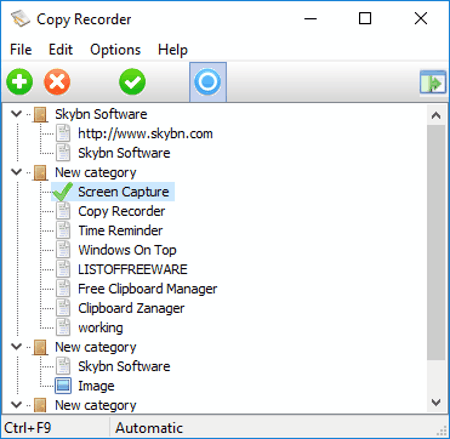Select the bottom New category label
Viewport: 450px width, 439px height.
pos(95,405)
